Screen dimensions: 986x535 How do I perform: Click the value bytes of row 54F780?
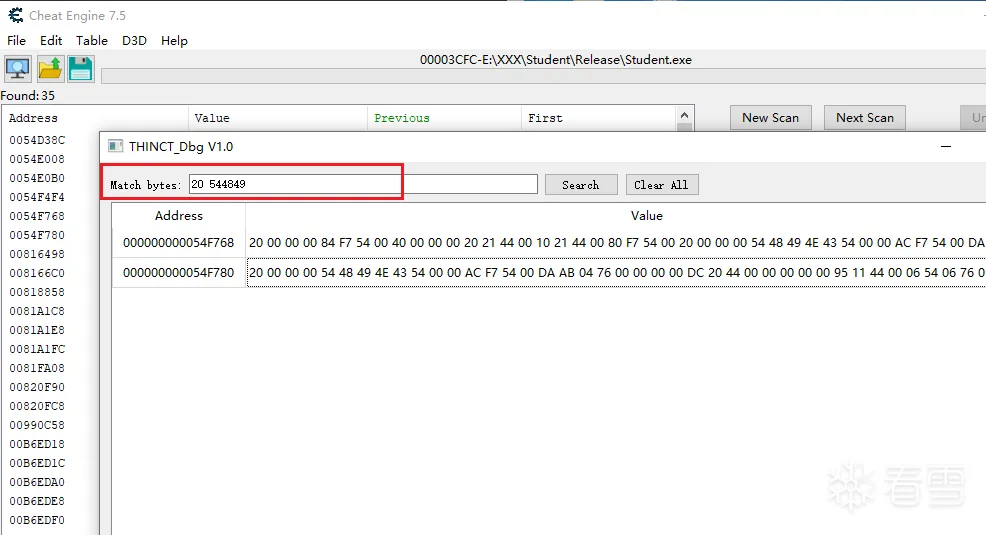616,273
